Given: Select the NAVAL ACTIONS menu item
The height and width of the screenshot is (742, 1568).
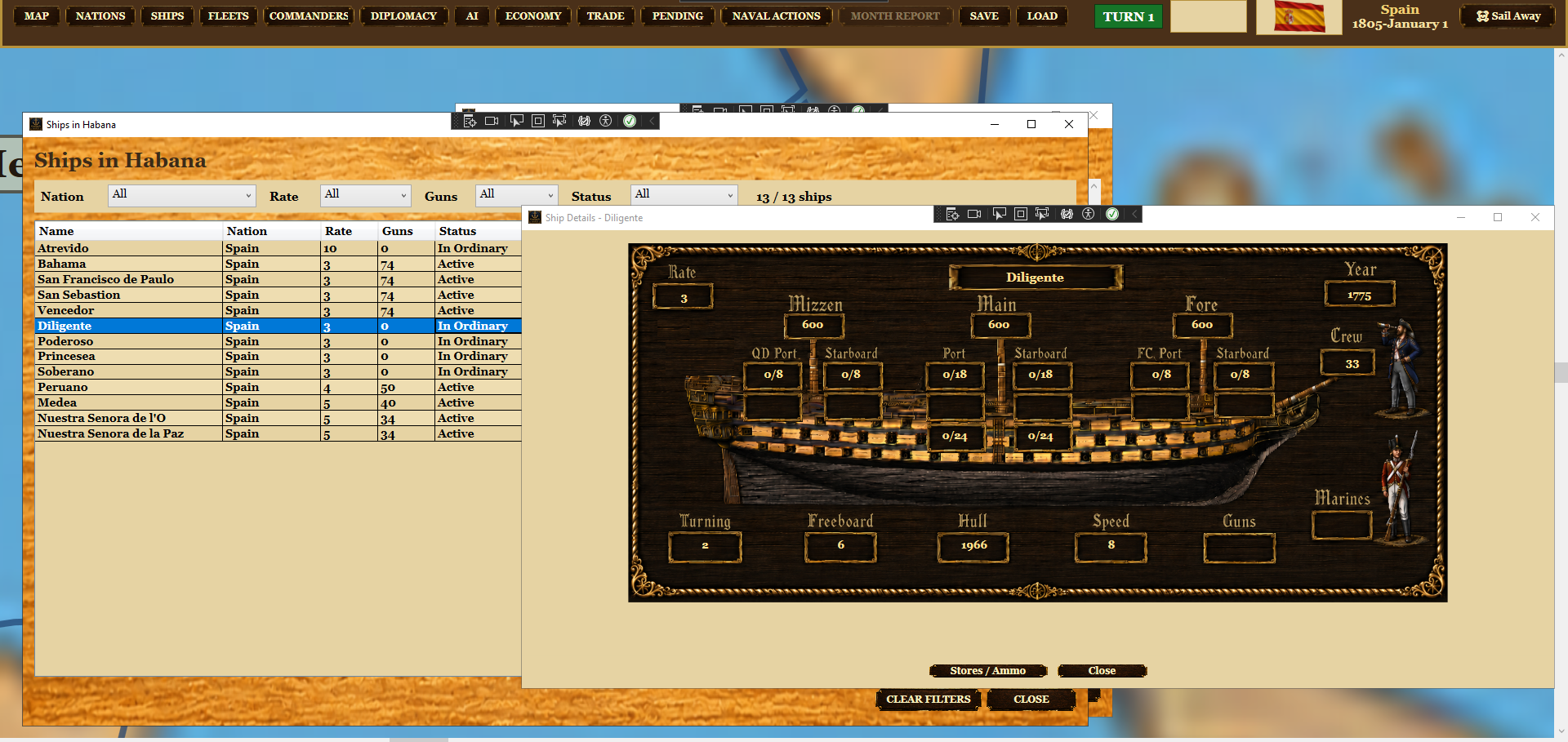Looking at the screenshot, I should (x=777, y=16).
